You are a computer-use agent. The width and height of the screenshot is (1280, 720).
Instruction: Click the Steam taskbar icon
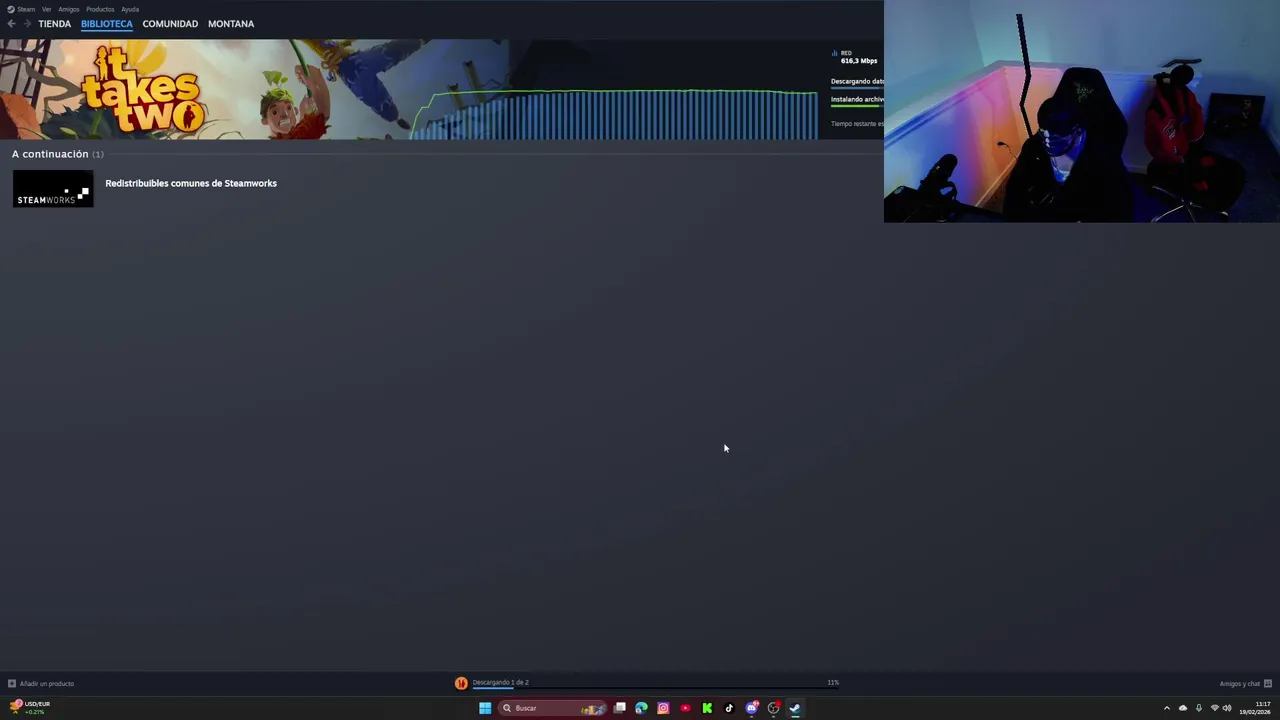pos(795,708)
